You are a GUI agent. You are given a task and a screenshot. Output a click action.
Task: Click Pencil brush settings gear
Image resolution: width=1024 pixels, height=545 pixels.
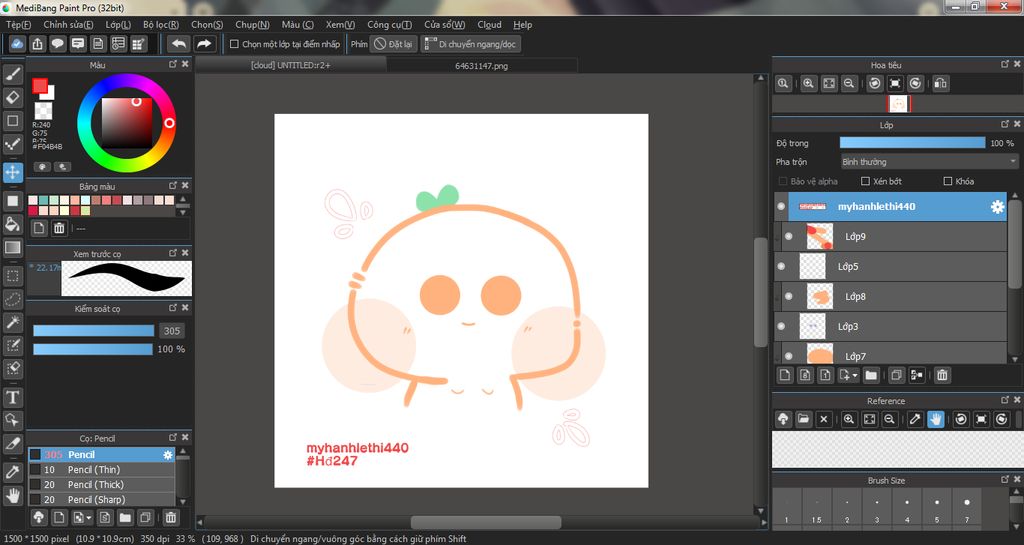pyautogui.click(x=168, y=455)
